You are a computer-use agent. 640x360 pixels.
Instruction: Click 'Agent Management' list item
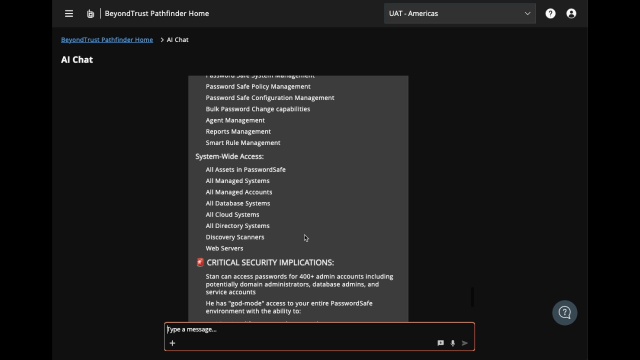click(235, 120)
